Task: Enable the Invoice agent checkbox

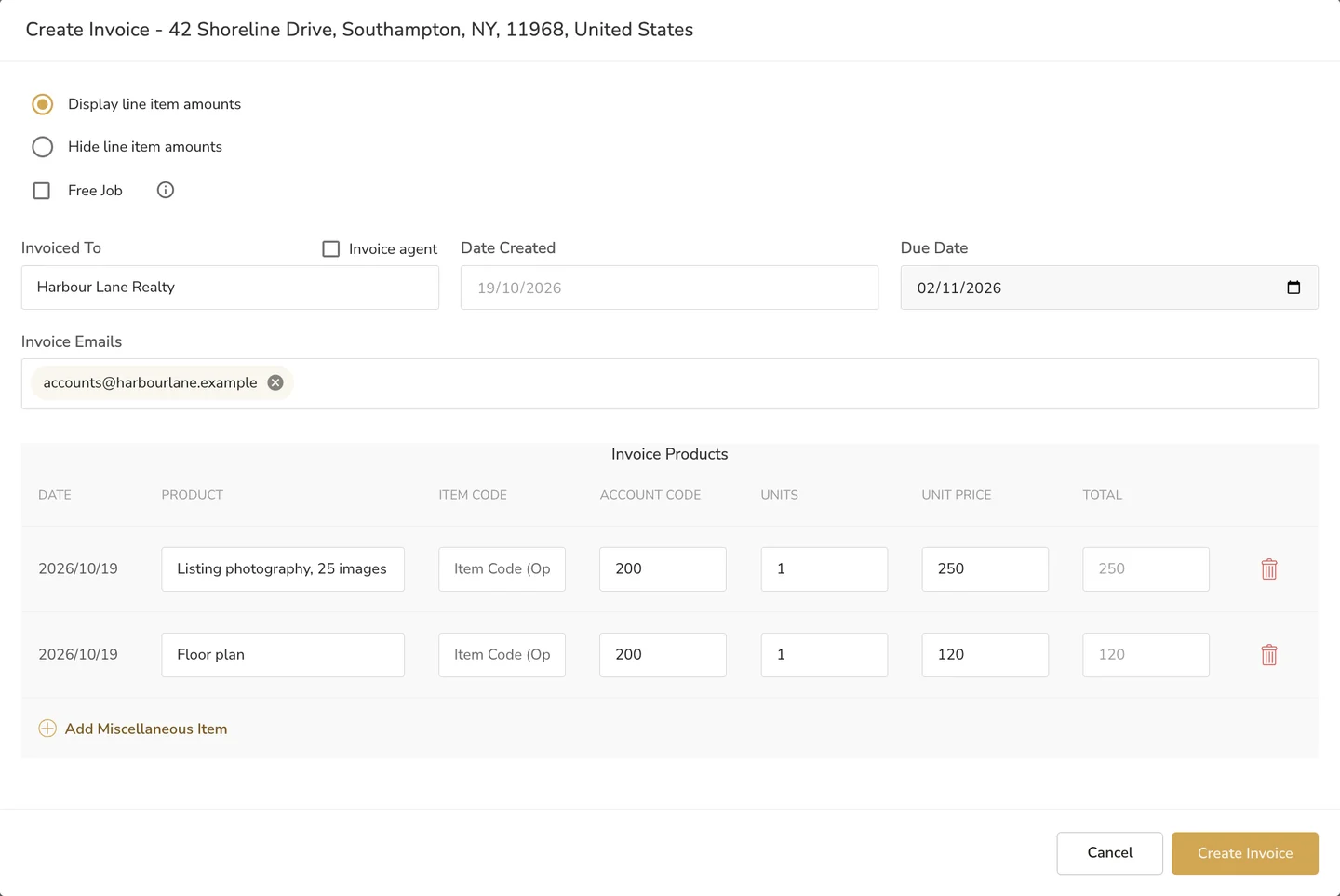Action: pos(330,248)
